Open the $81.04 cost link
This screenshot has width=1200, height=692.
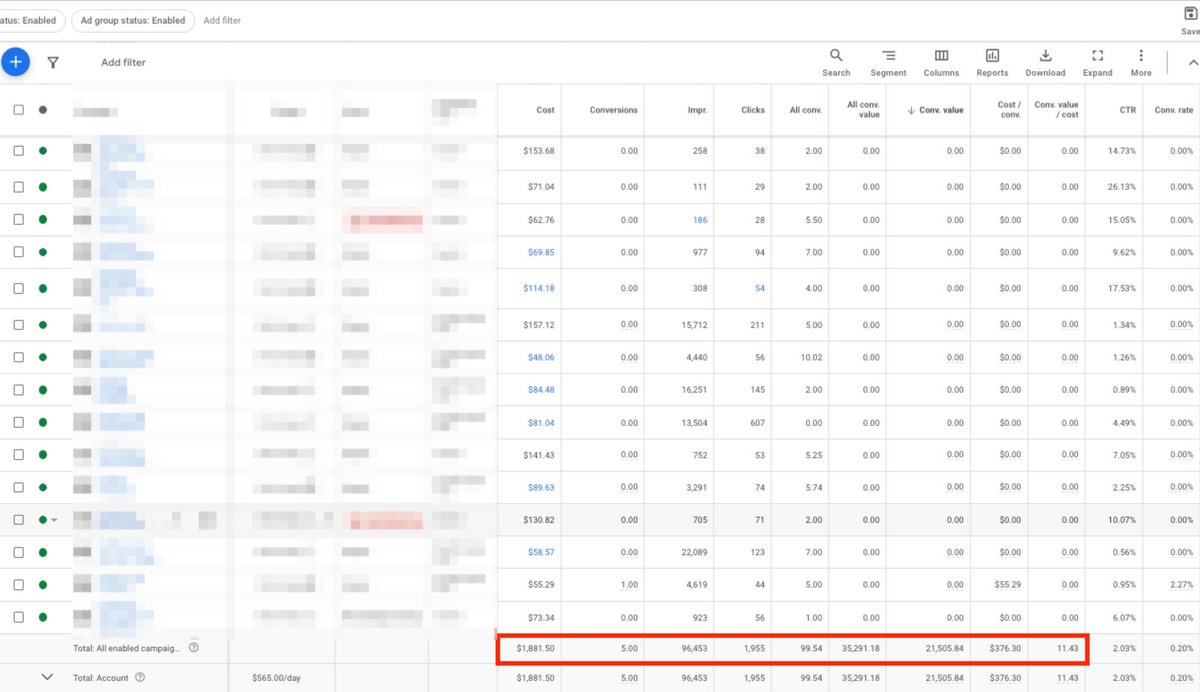tap(540, 423)
